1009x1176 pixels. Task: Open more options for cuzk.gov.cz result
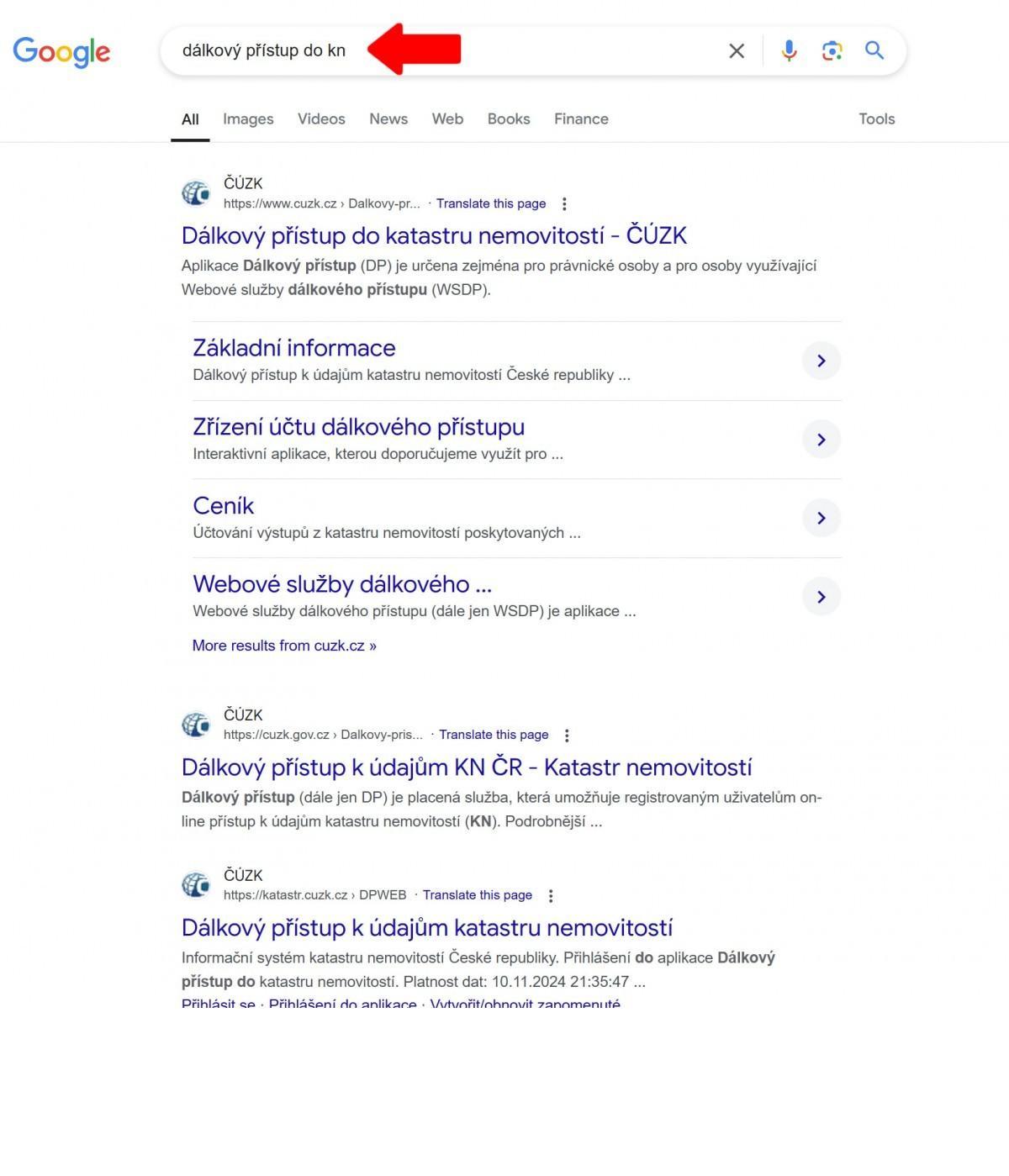click(567, 736)
